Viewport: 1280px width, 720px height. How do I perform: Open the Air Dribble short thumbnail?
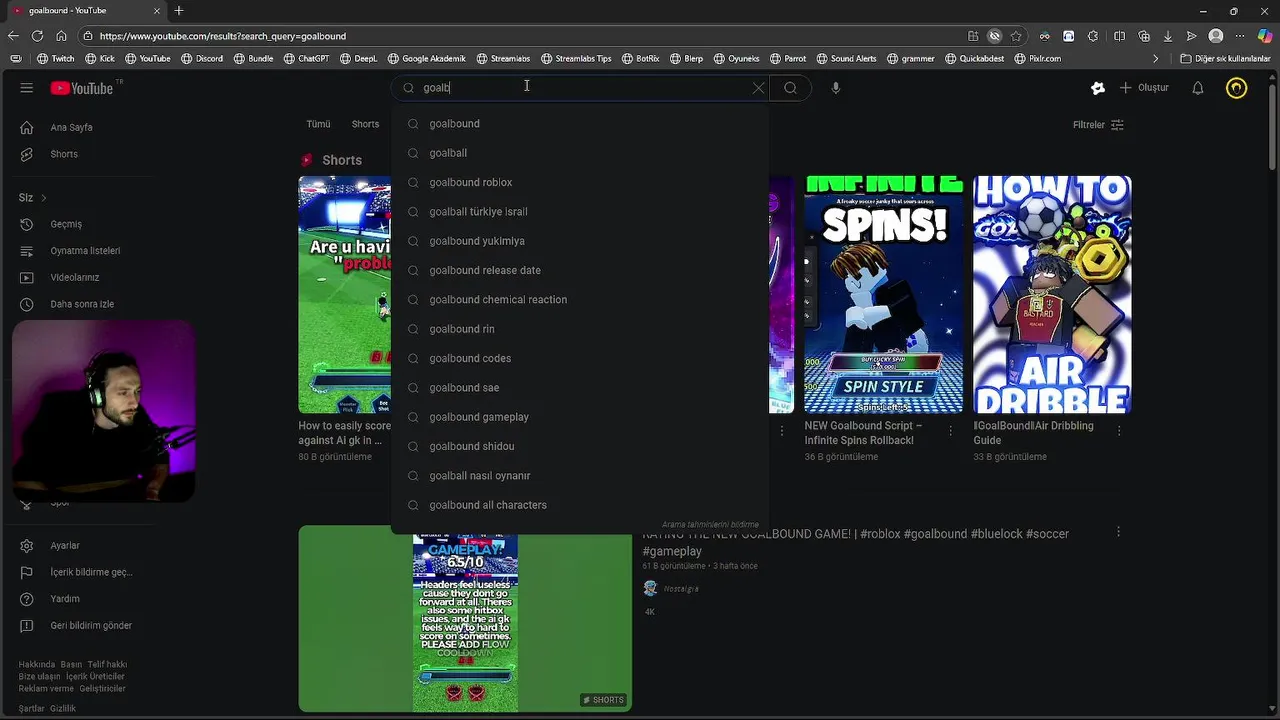pyautogui.click(x=1052, y=295)
